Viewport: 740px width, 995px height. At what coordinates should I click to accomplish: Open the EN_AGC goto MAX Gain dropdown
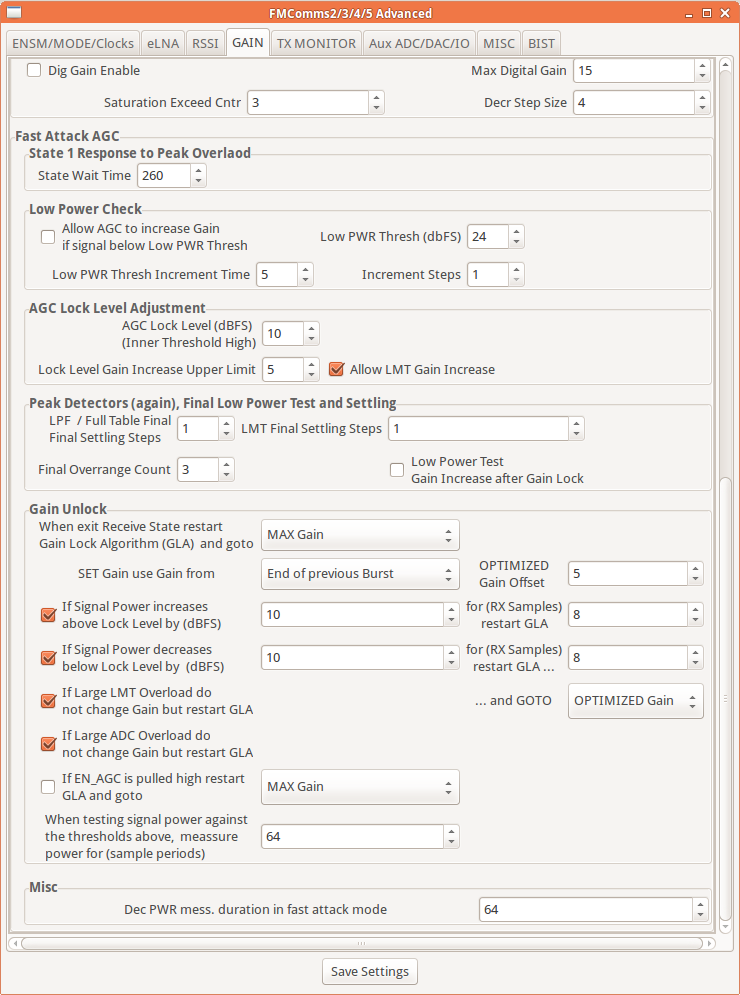point(360,787)
